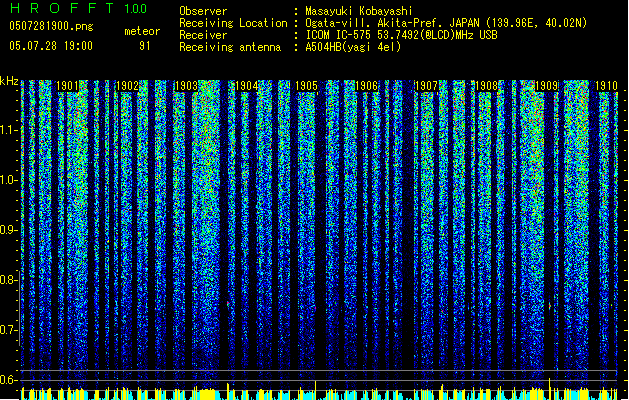Click the ICOM IC-575 receiver text

pos(401,35)
